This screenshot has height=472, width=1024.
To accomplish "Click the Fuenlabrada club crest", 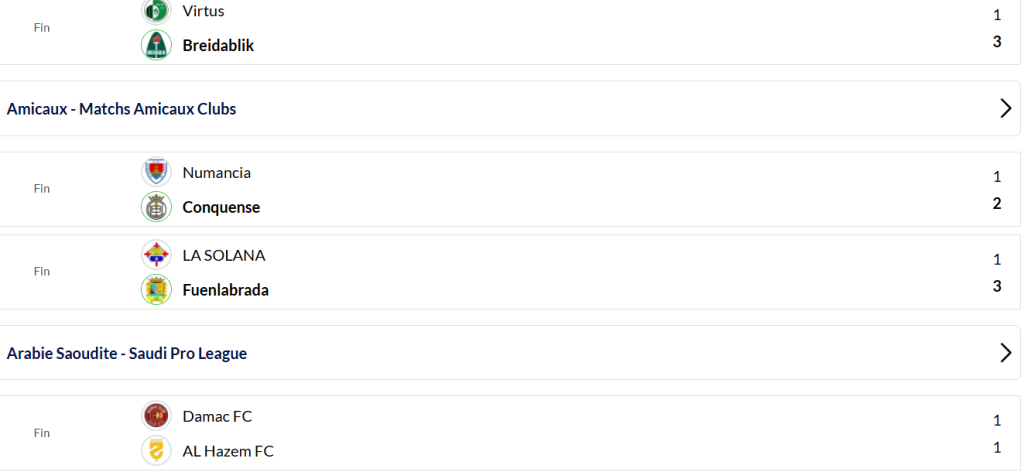I will point(156,290).
